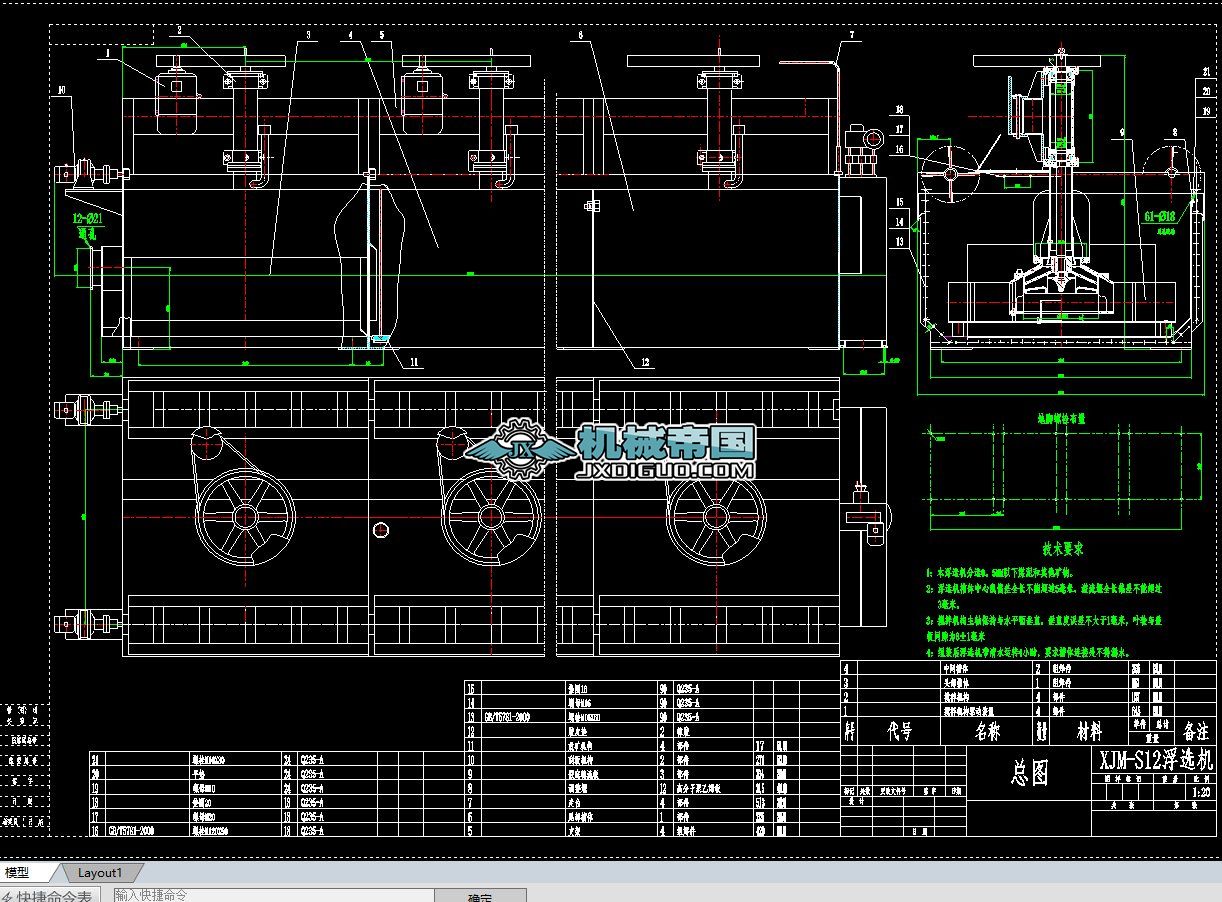This screenshot has width=1222, height=902.
Task: Select the leftmost spoked pulley wheel
Action: 245,517
